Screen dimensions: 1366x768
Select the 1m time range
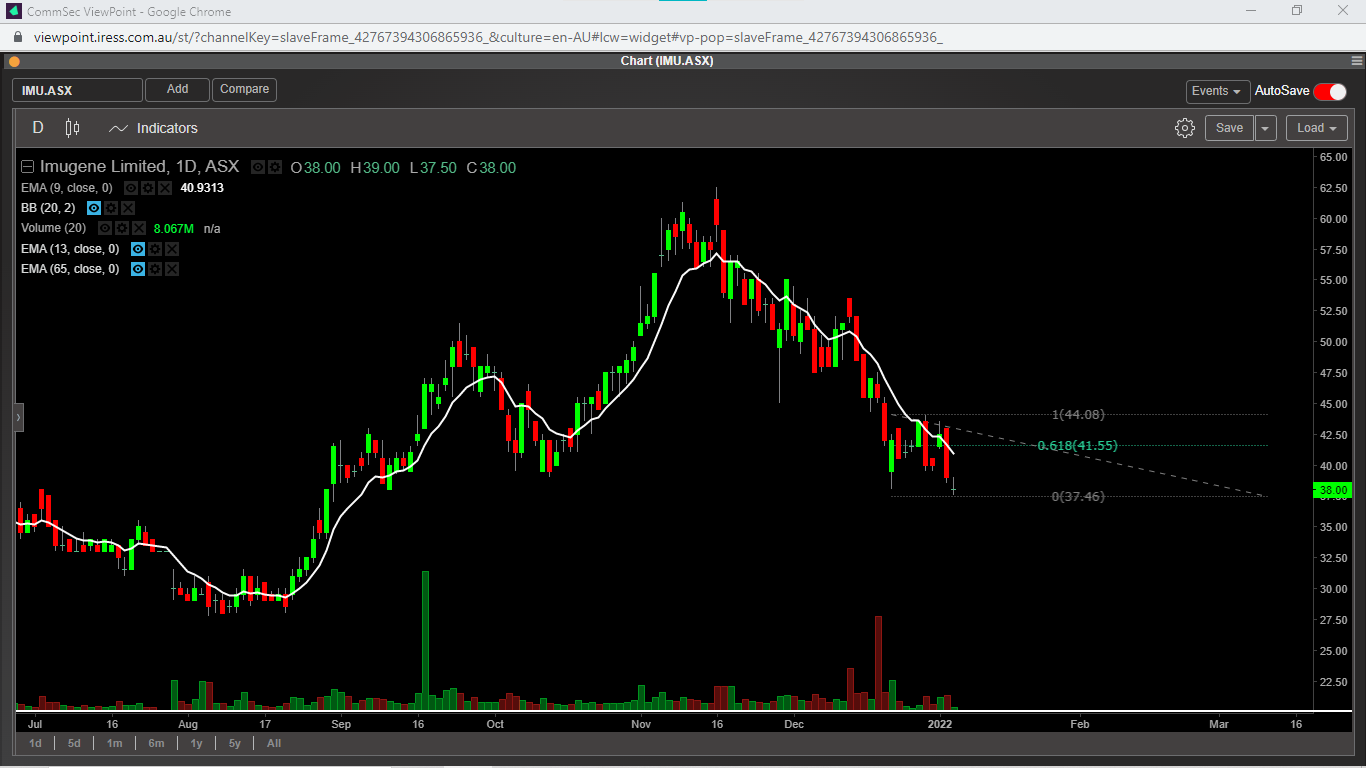point(114,743)
